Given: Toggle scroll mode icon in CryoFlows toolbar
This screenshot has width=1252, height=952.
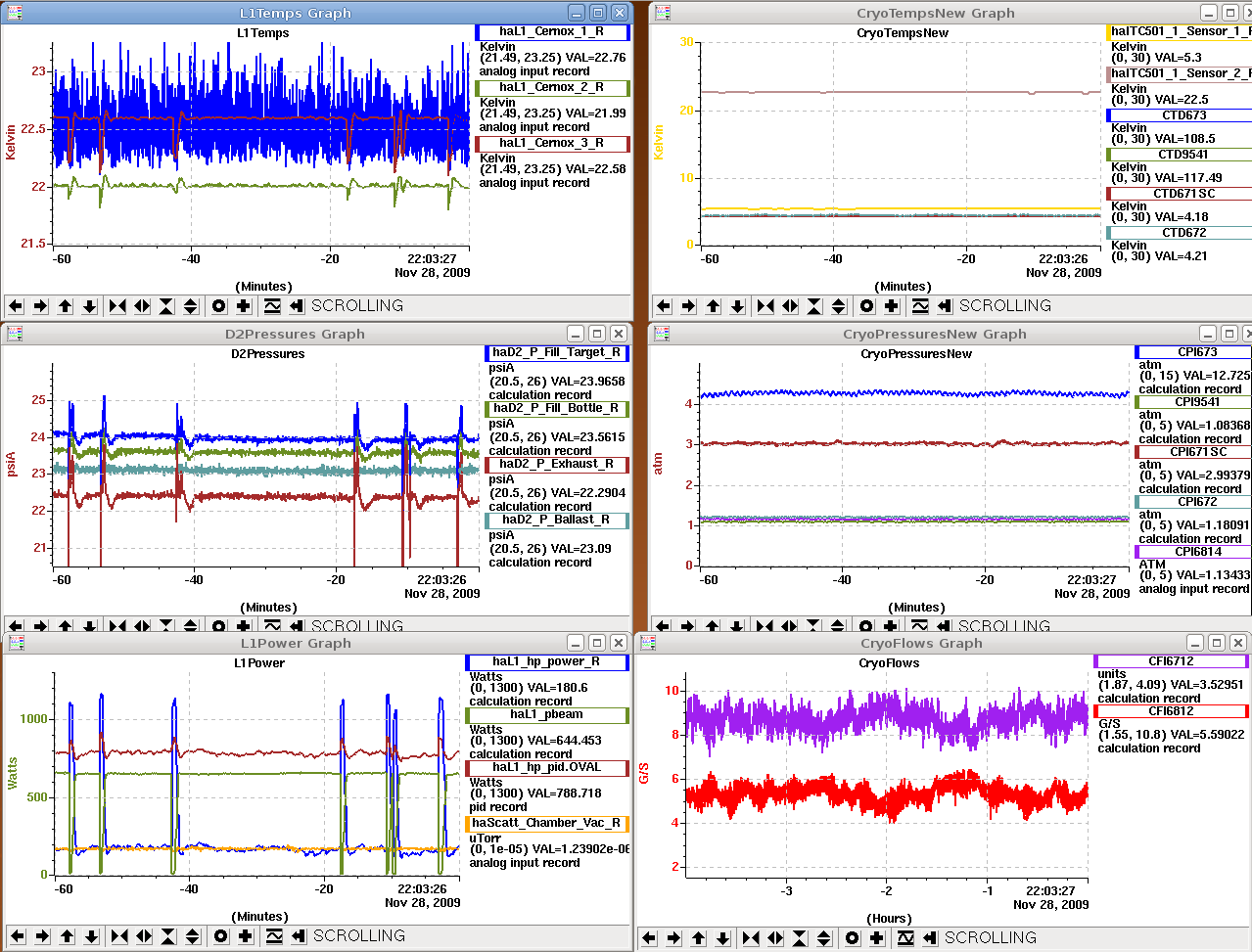Looking at the screenshot, I should (930, 938).
